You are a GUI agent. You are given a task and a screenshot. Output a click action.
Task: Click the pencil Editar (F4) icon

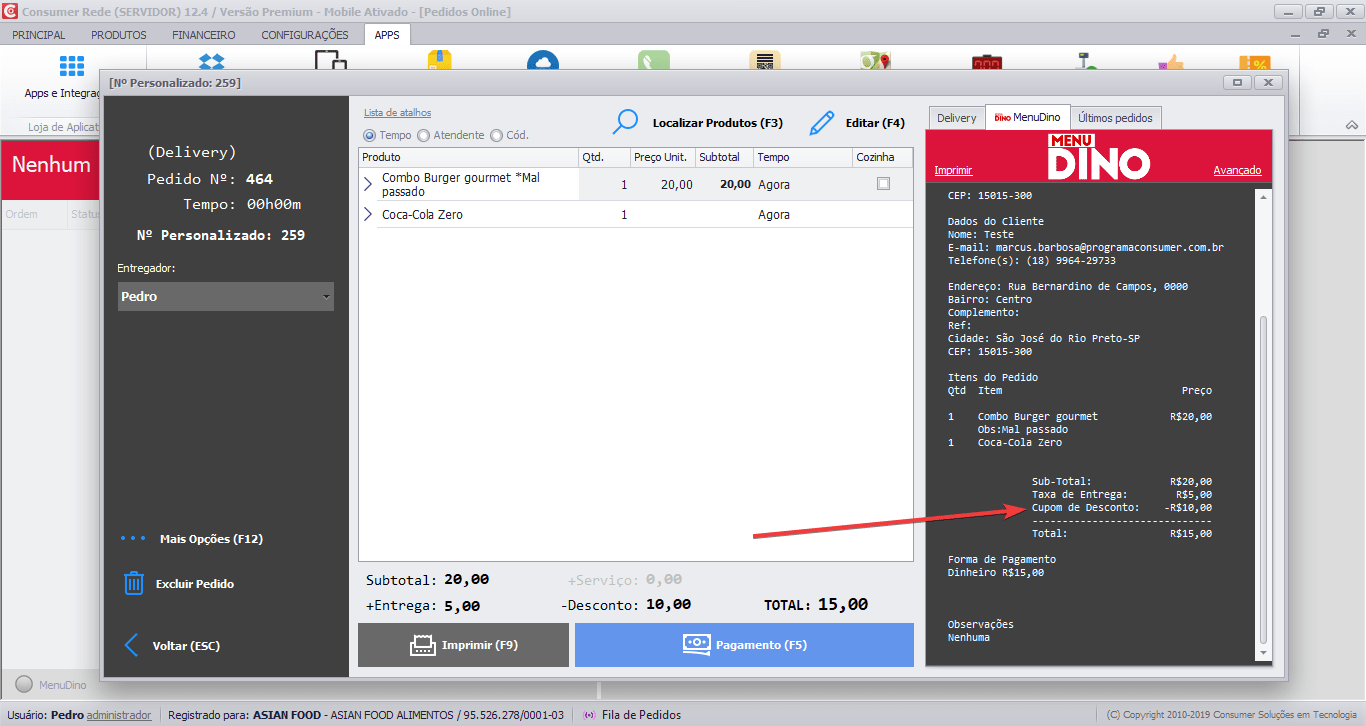pyautogui.click(x=821, y=123)
